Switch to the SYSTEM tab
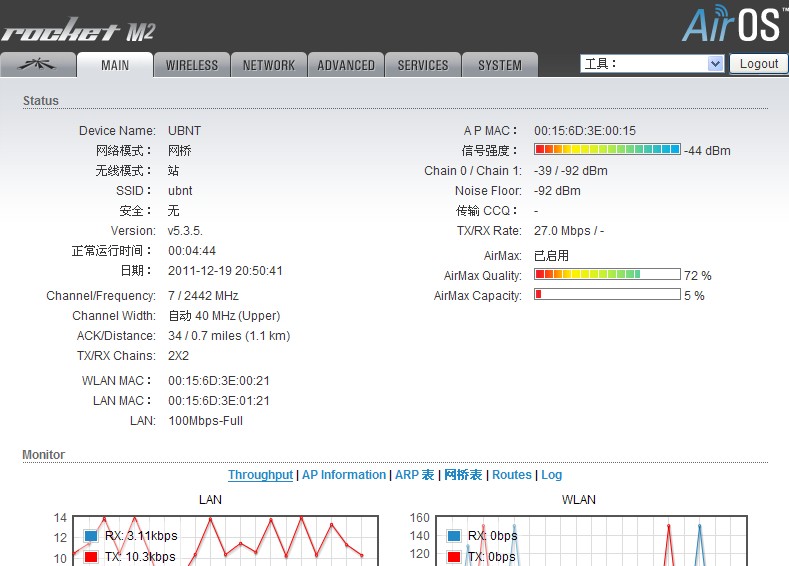789x566 pixels. 500,65
